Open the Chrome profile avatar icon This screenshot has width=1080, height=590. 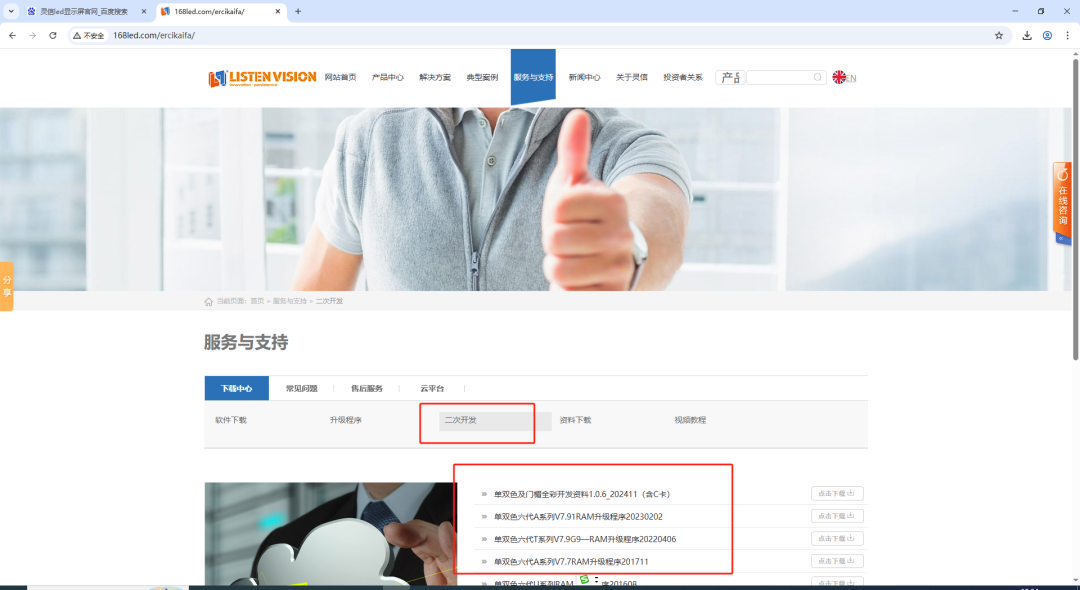click(1047, 35)
